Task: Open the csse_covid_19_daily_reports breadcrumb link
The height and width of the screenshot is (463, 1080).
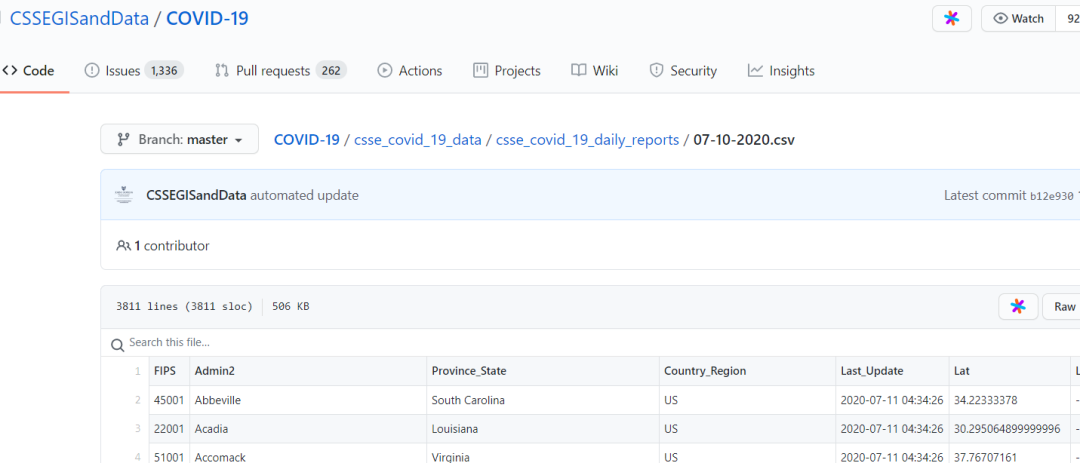Action: point(587,140)
